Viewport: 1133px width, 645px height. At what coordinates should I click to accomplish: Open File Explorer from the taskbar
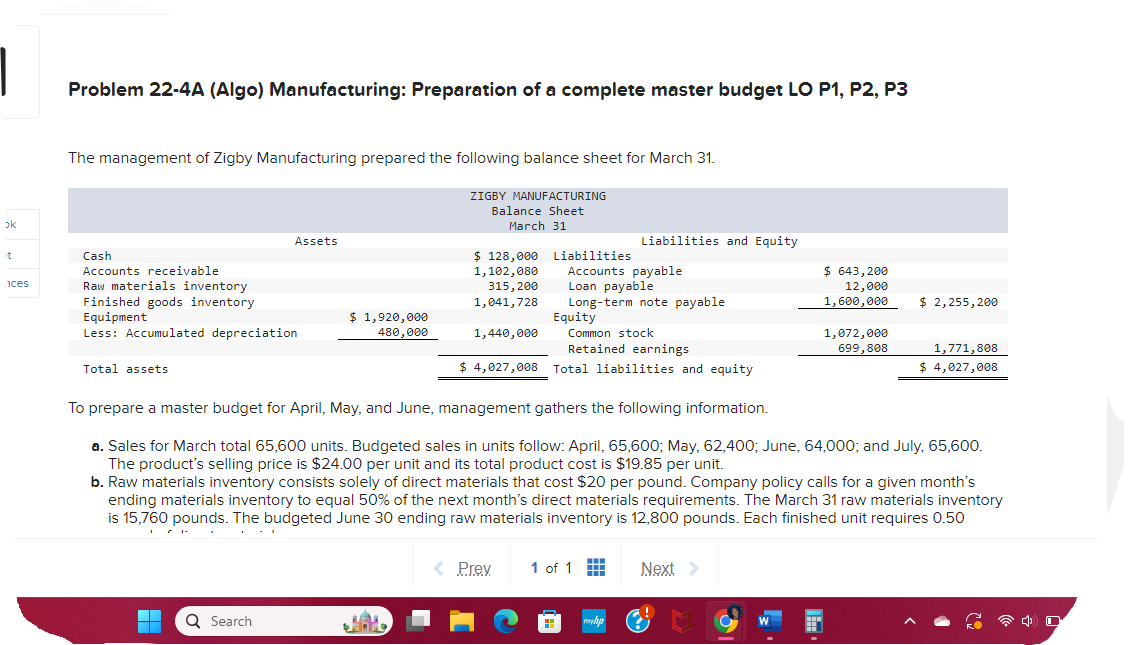(462, 621)
